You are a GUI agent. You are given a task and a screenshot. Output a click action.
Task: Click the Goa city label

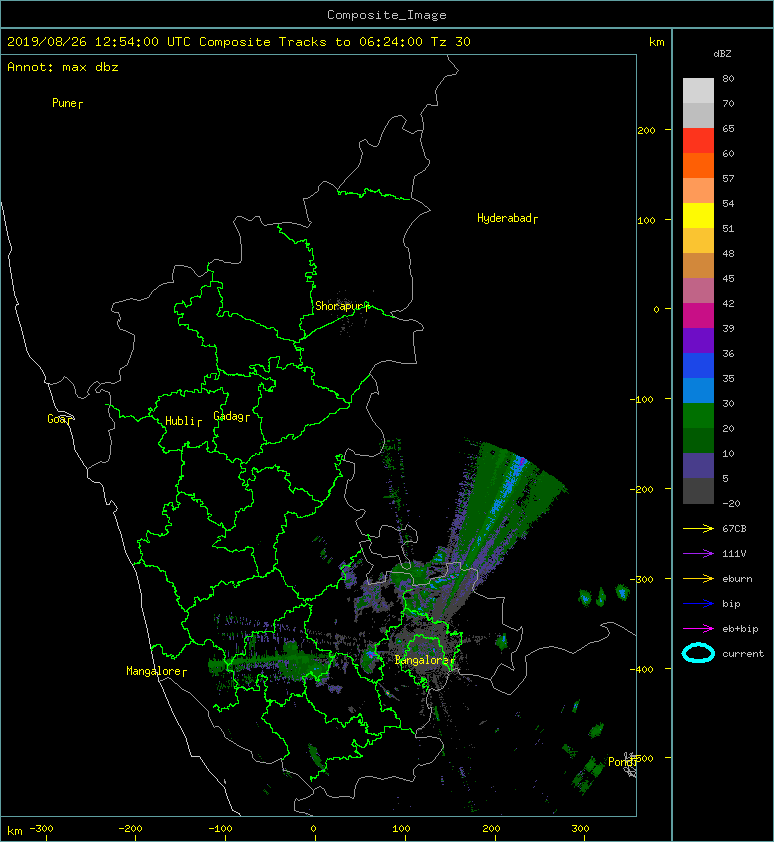click(x=59, y=419)
